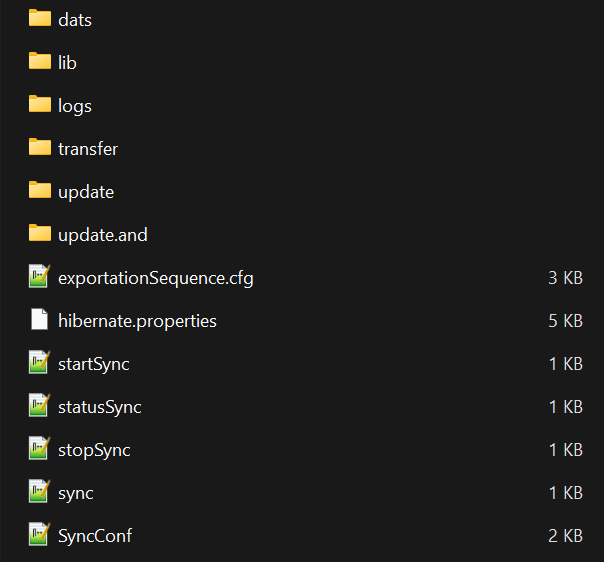Select the lib folder icon
This screenshot has height=562, width=604.
tap(40, 62)
